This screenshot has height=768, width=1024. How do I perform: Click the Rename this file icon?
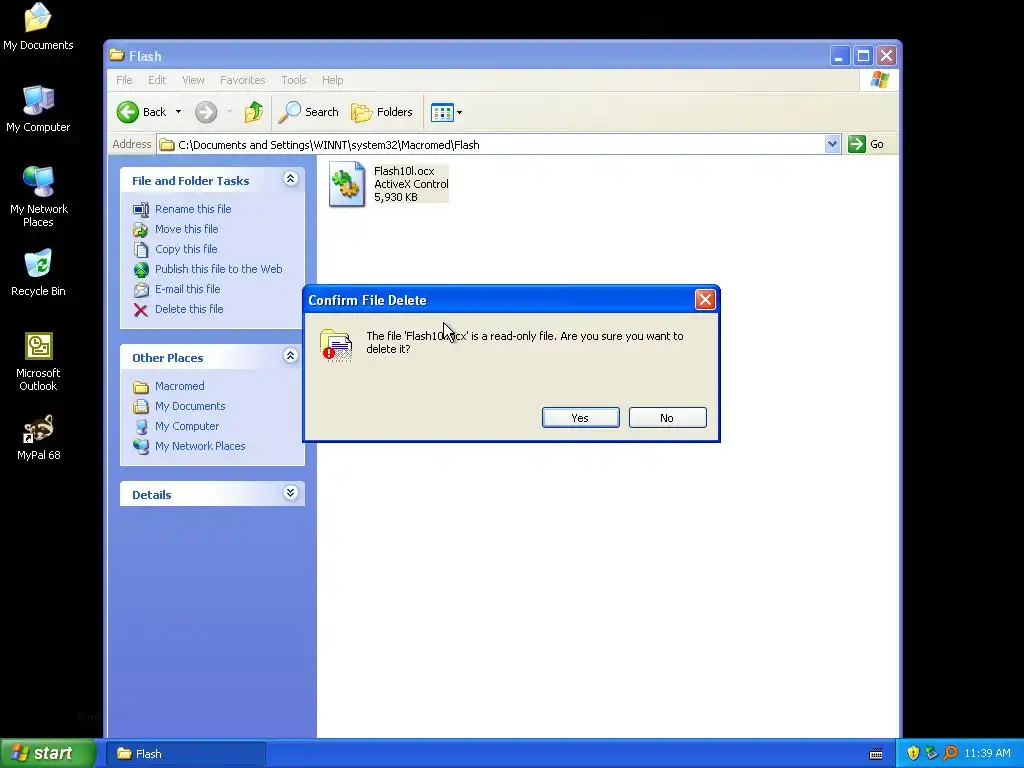[141, 210]
